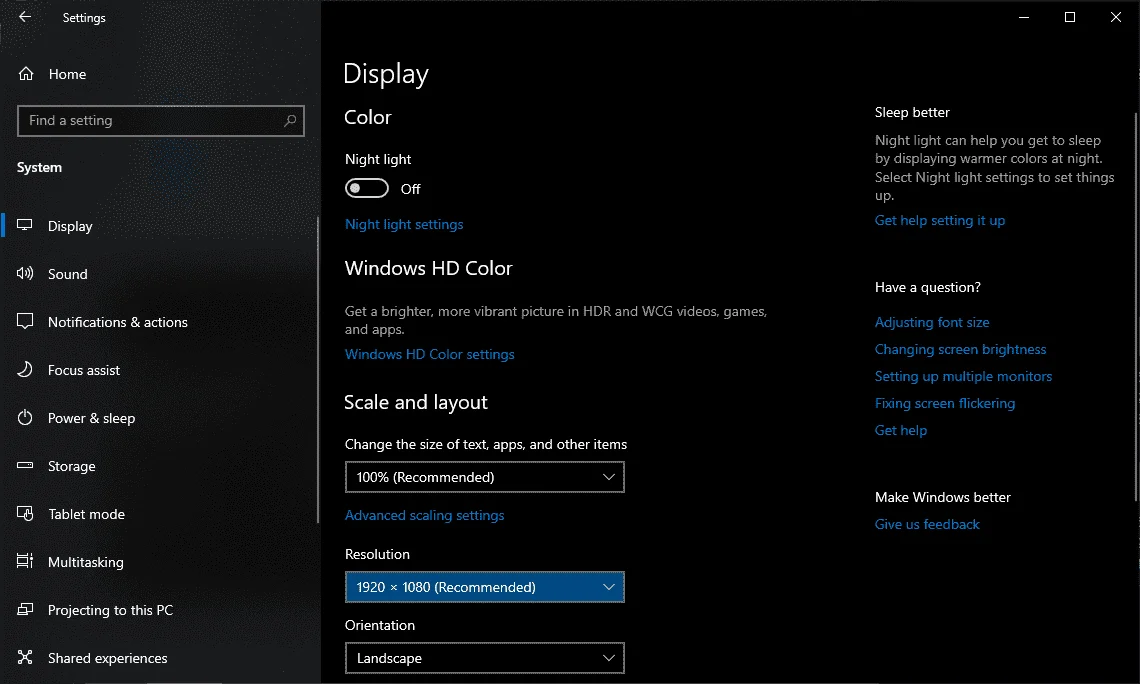The image size is (1140, 684).
Task: Open Windows HD Color settings link
Action: [x=430, y=354]
